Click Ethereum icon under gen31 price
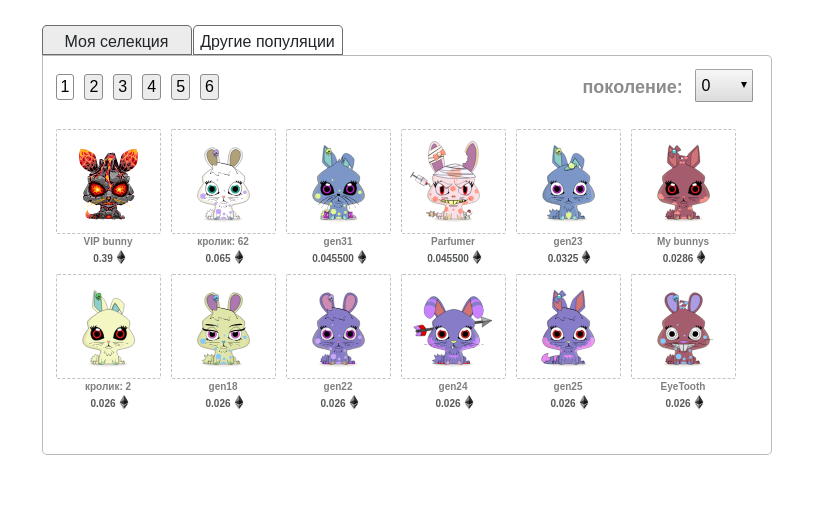Image resolution: width=833 pixels, height=522 pixels. (362, 258)
